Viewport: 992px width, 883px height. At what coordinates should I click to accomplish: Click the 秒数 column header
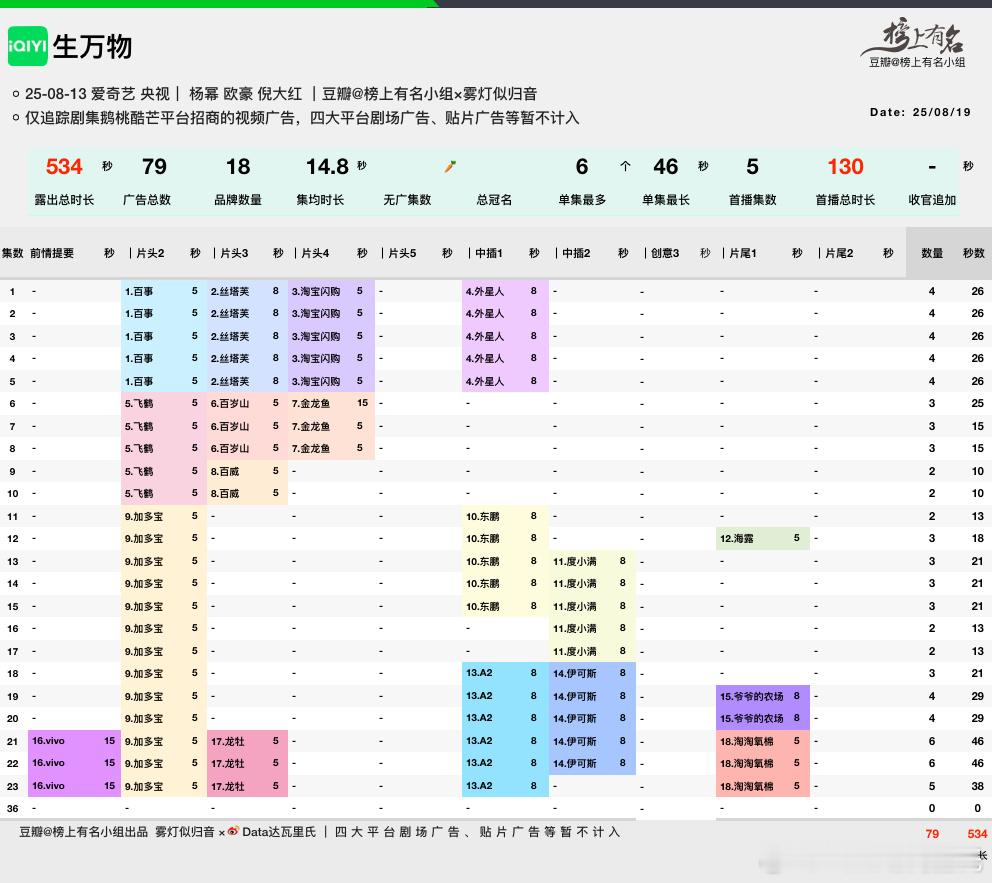(974, 253)
